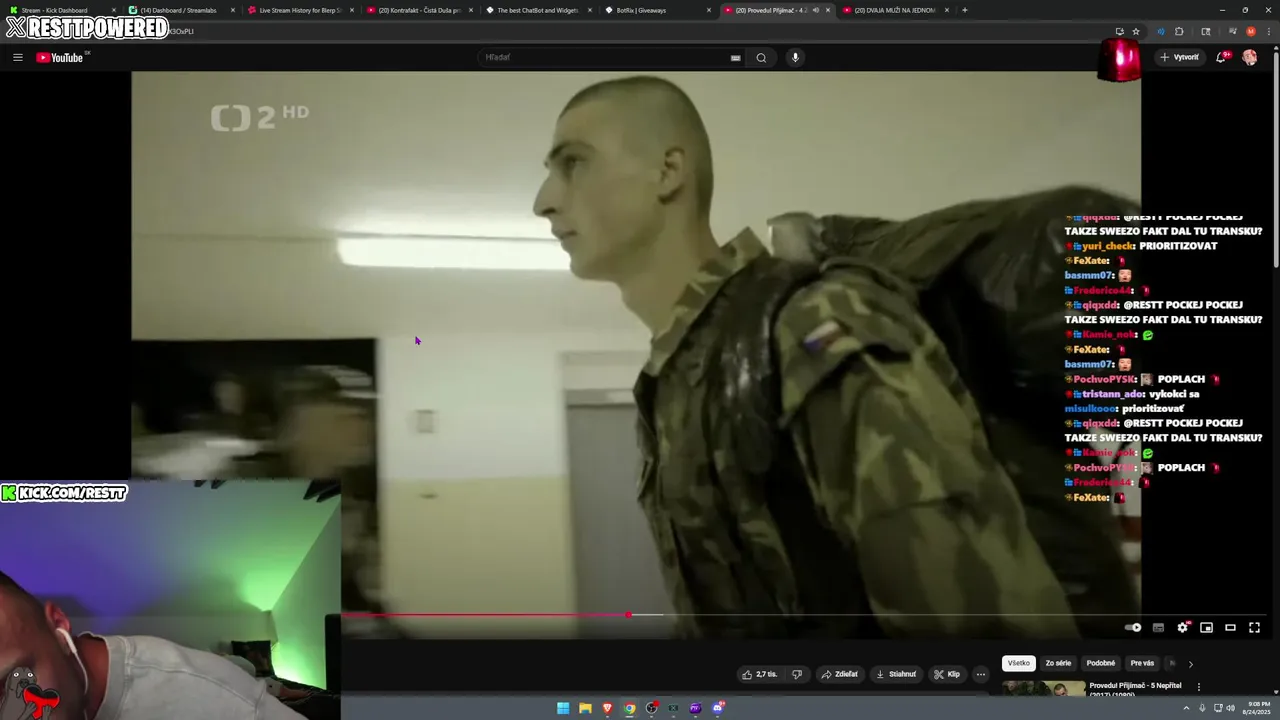Open options for Provedul Přijímač 5 video

click(x=1198, y=687)
